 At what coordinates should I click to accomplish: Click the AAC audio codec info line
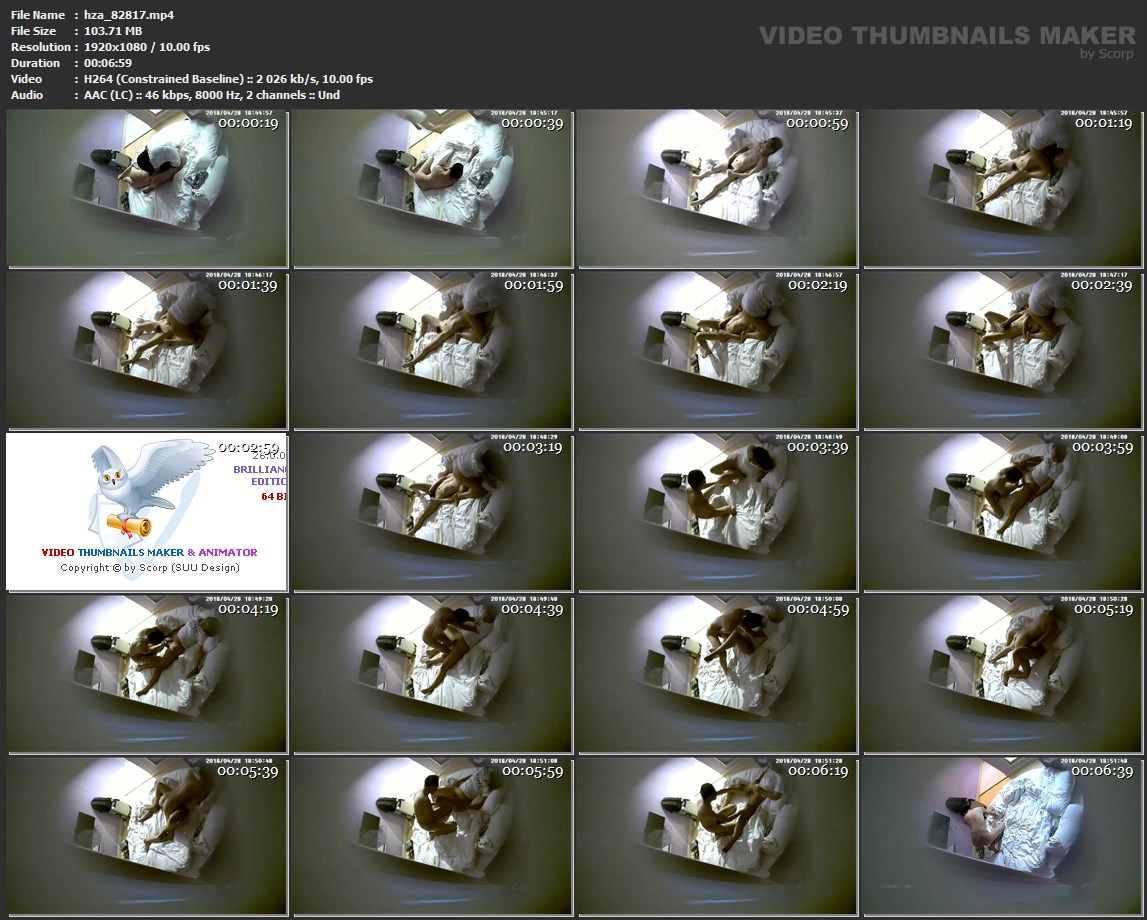click(212, 95)
